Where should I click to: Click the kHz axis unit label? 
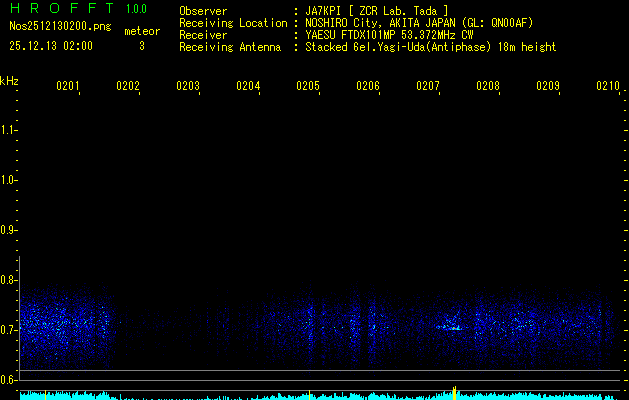point(9,80)
